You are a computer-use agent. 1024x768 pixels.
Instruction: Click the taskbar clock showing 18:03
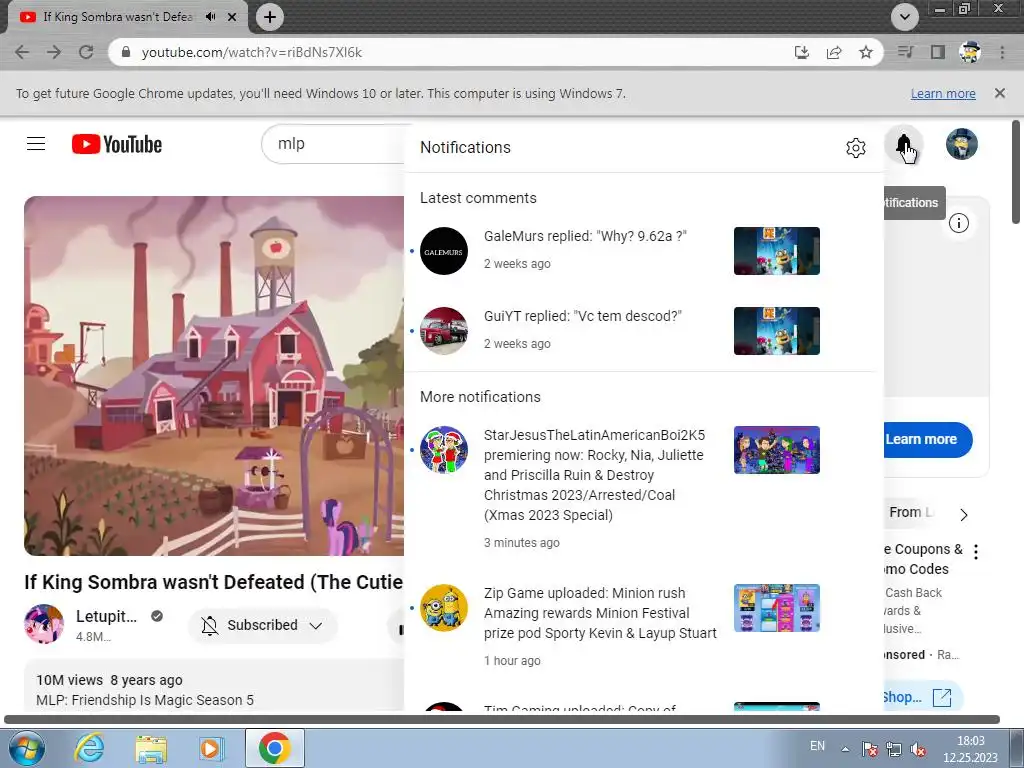970,749
